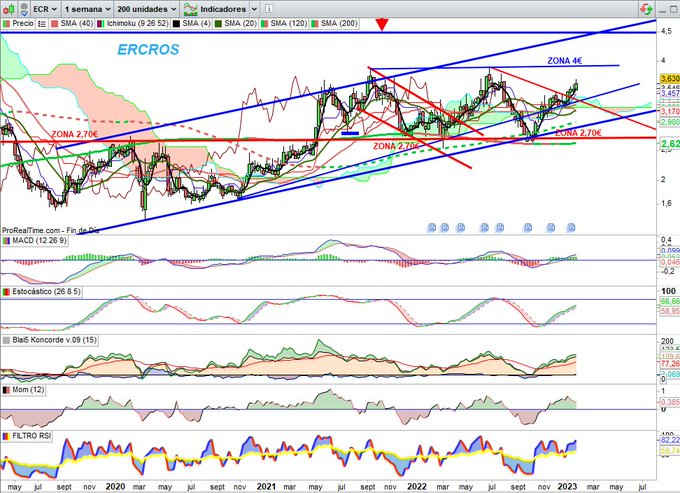Open the Precio legend settings
This screenshot has width=680, height=493.
[x=18, y=23]
